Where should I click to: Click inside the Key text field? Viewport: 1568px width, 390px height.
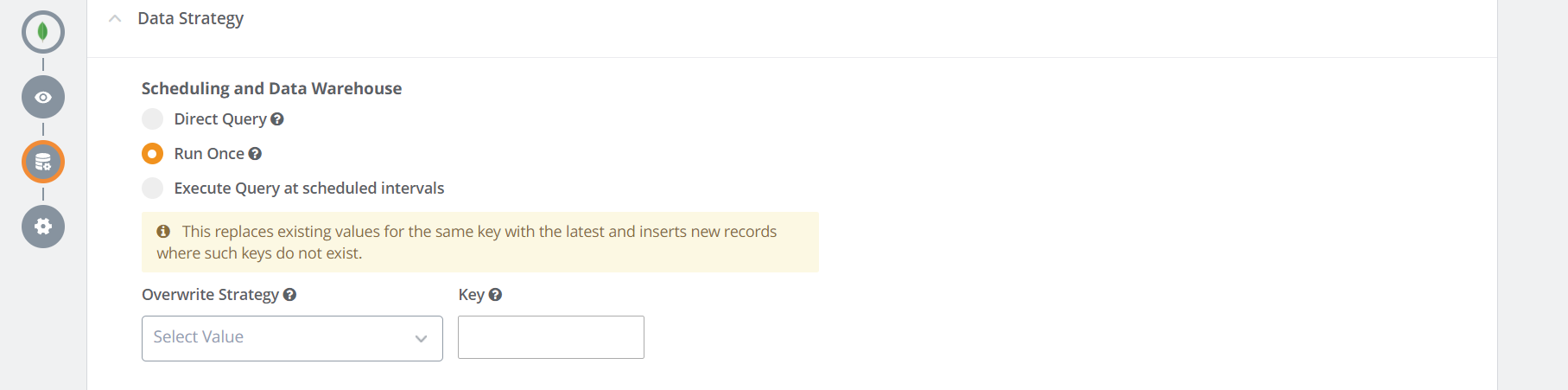tap(550, 337)
